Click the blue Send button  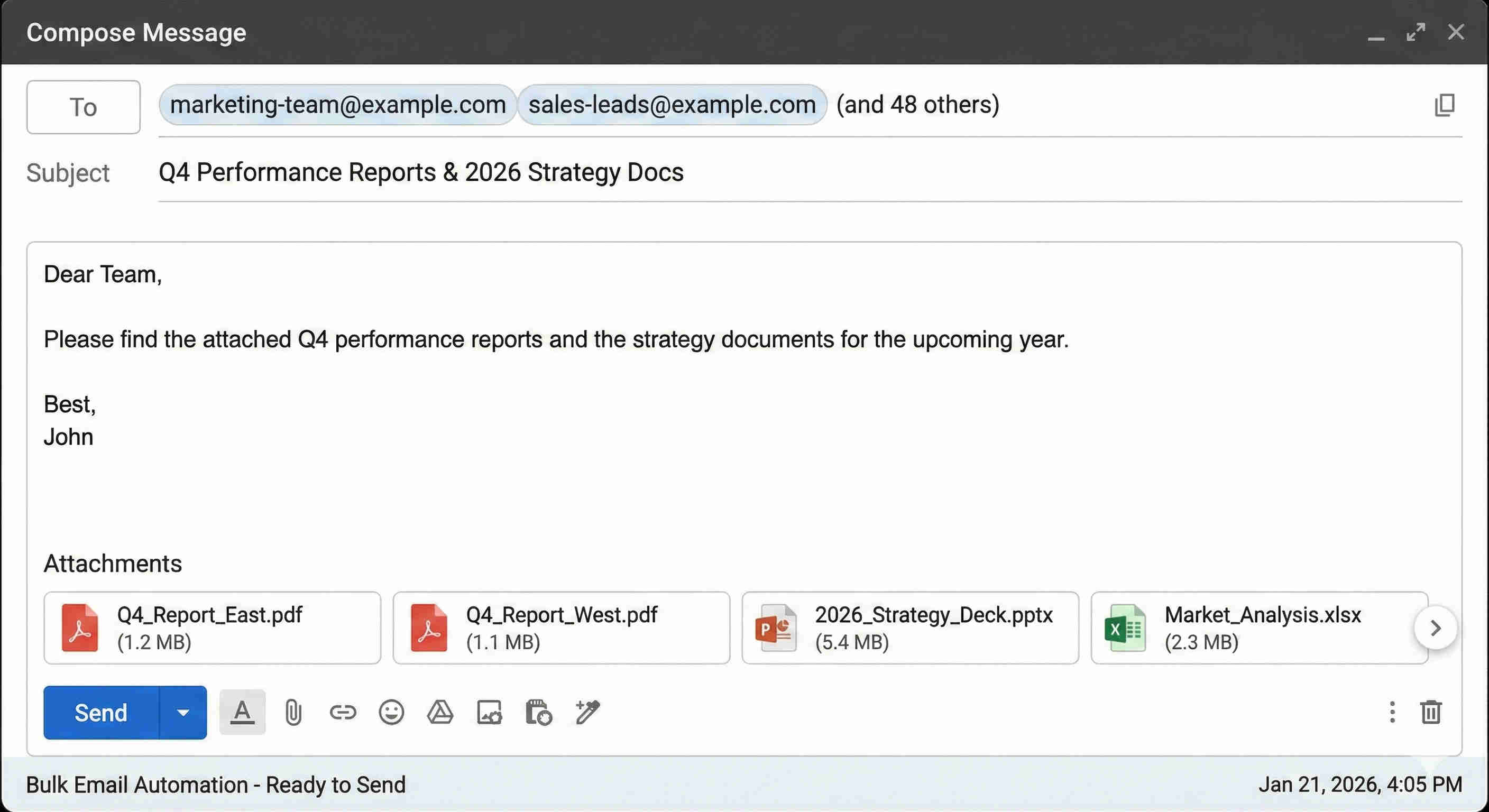(101, 713)
